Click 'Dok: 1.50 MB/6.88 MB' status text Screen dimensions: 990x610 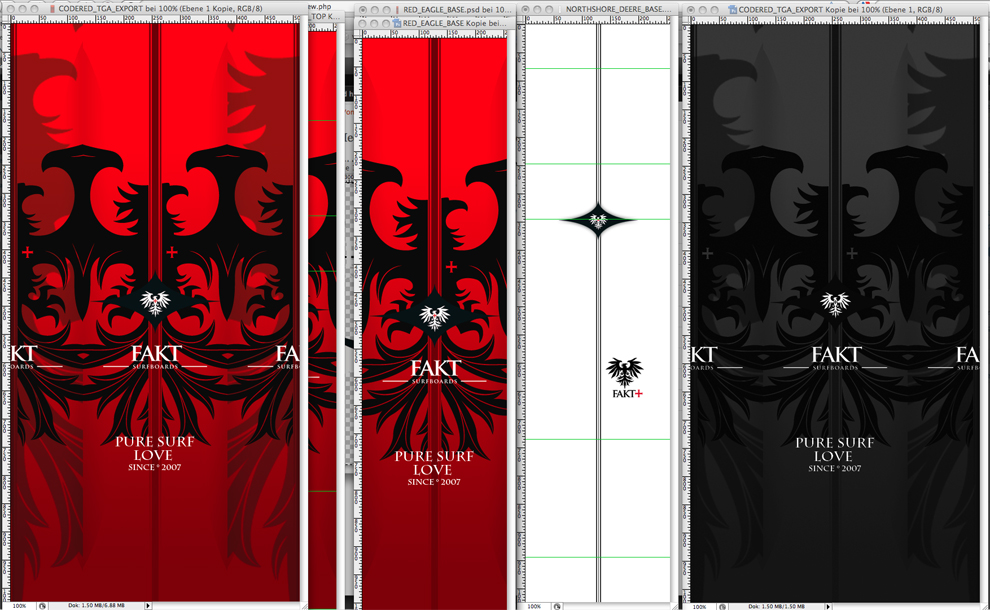(x=96, y=606)
